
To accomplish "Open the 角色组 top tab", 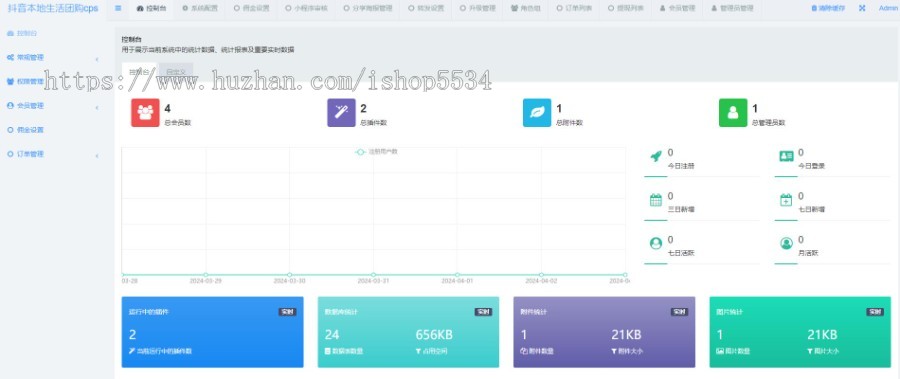I will click(526, 9).
